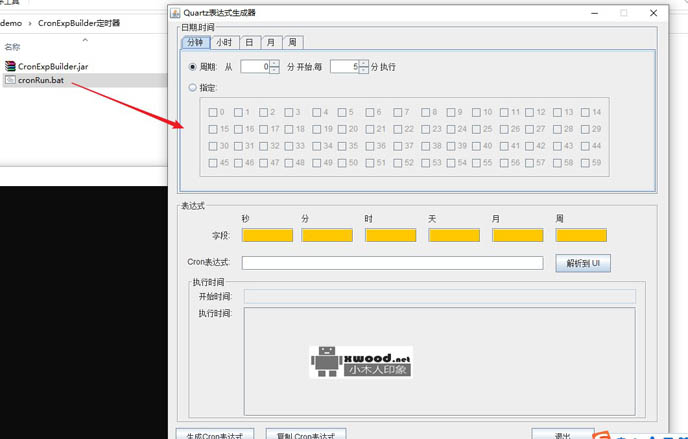The width and height of the screenshot is (688, 439).
Task: Decrease the every-N-minutes interval spinner
Action: pos(363,70)
